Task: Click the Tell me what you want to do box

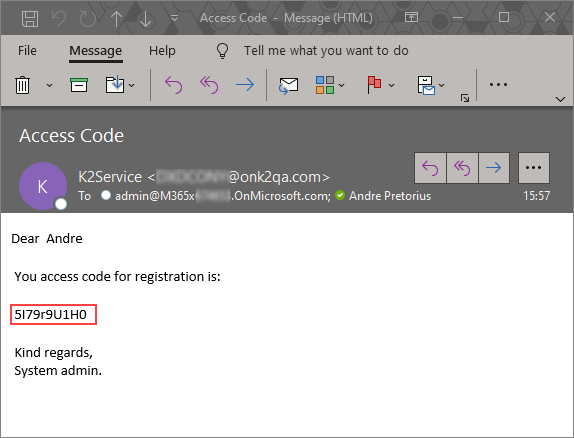Action: pyautogui.click(x=326, y=51)
